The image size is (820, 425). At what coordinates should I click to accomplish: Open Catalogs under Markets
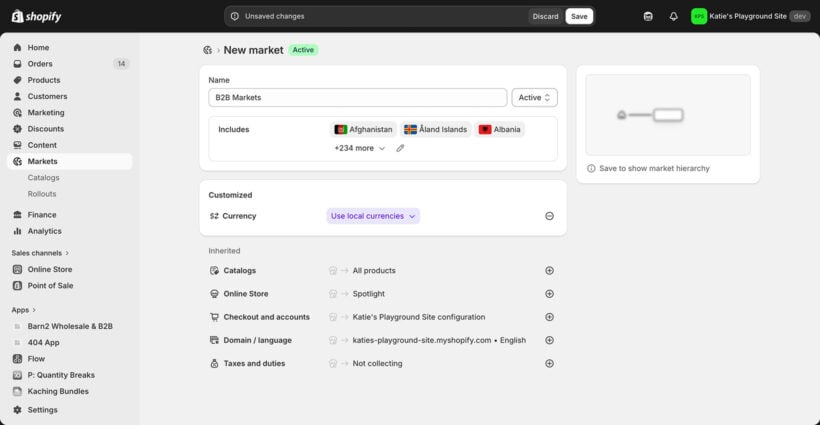[43, 178]
